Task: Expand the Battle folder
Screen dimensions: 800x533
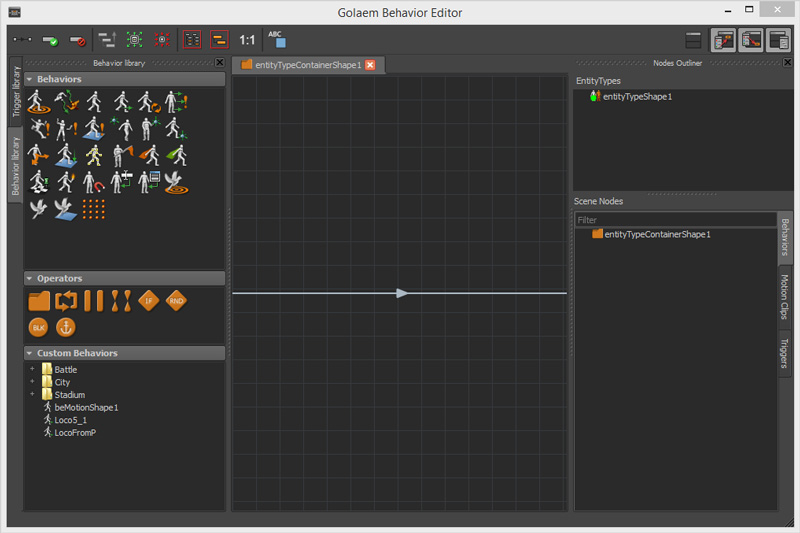Action: (33, 369)
